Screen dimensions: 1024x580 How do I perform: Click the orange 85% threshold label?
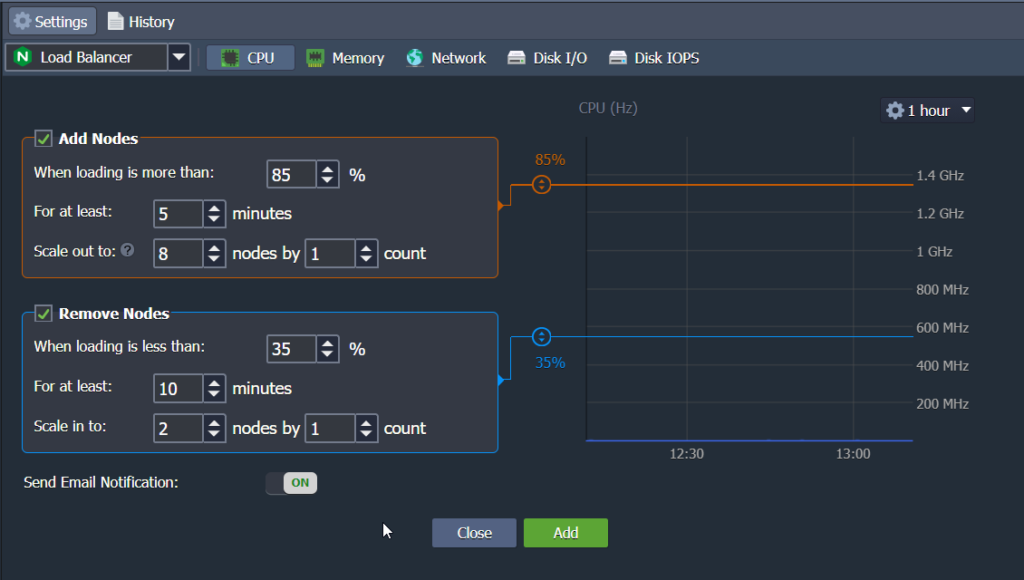550,160
